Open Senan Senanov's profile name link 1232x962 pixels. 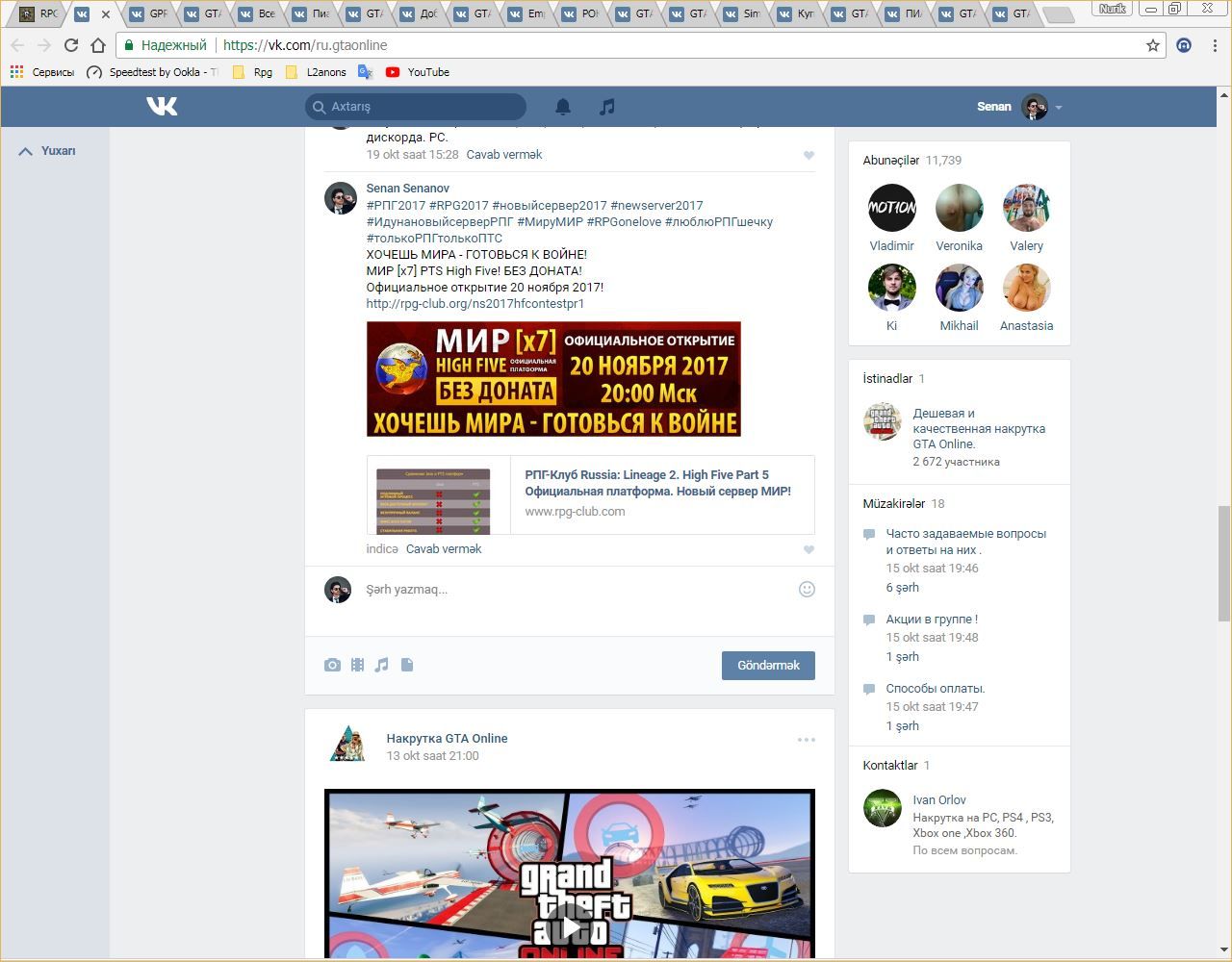407,189
